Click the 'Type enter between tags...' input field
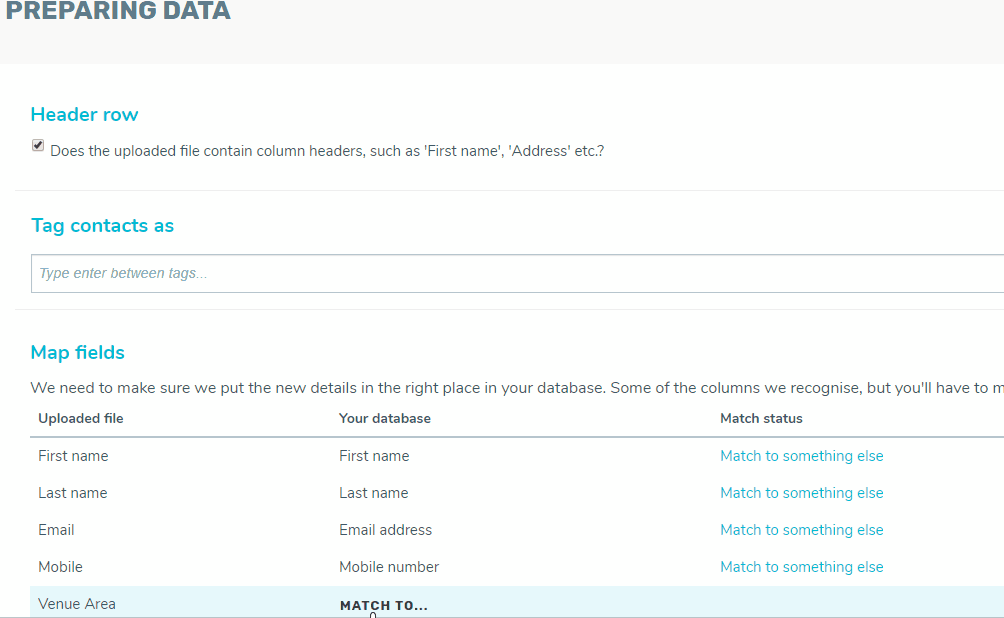This screenshot has width=1004, height=618. tap(517, 273)
